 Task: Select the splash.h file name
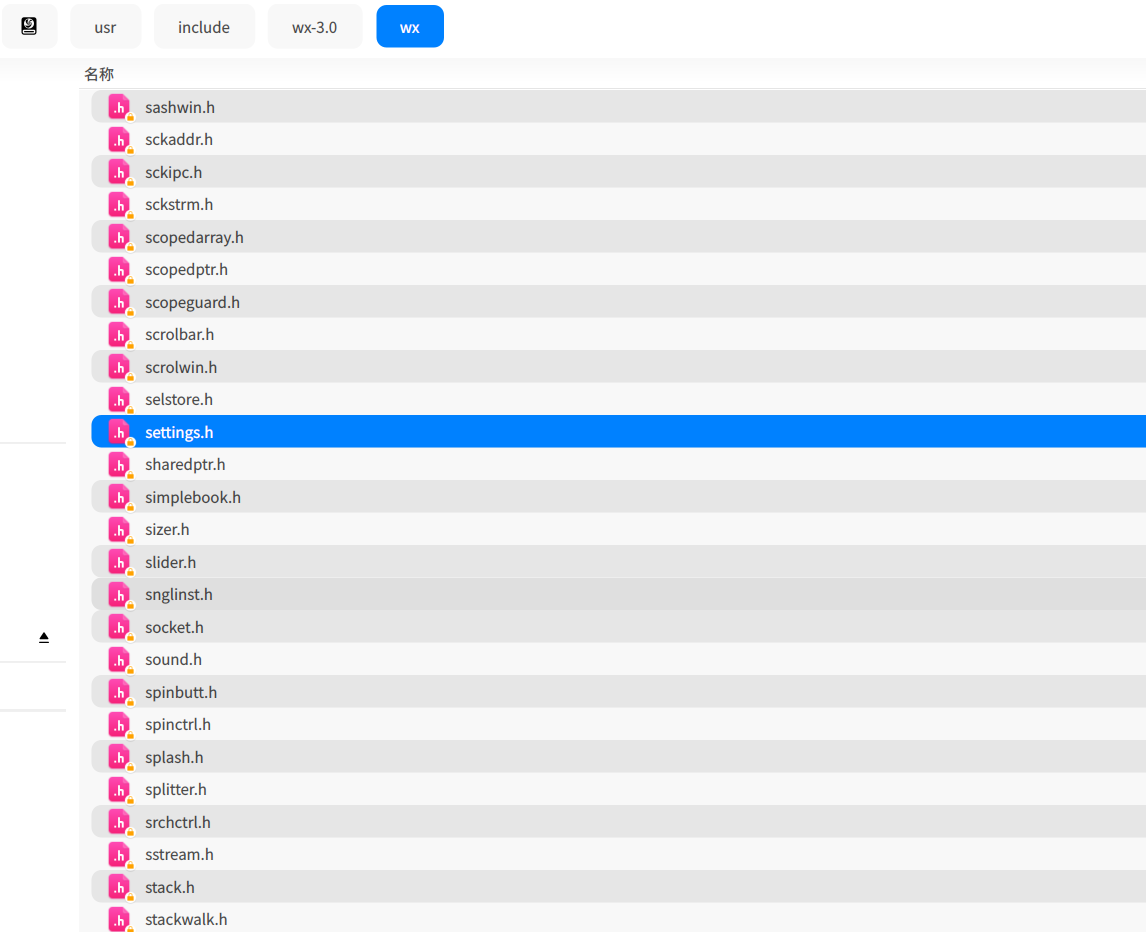[x=175, y=758]
